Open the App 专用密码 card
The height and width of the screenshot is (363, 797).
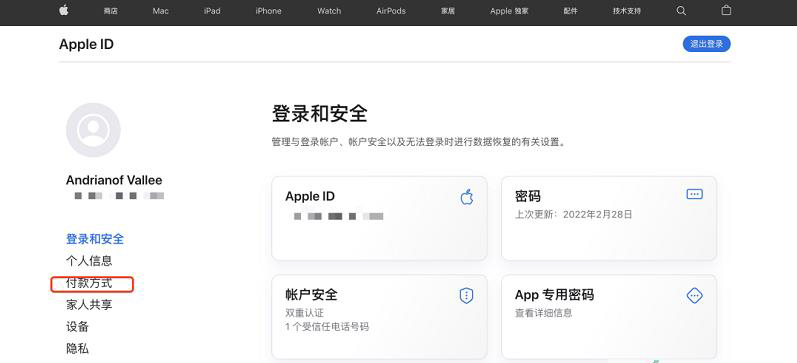point(609,317)
